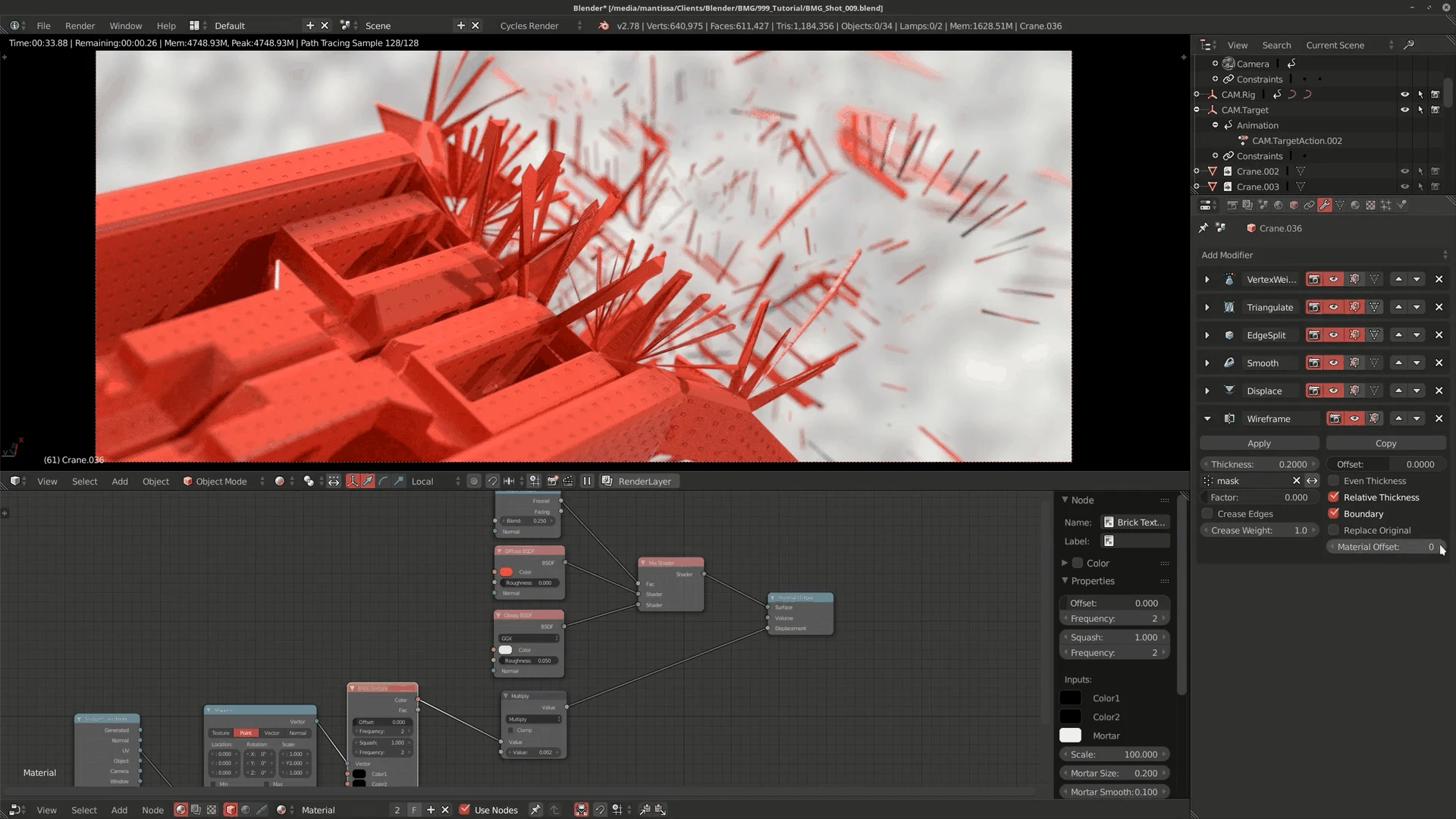Click the Mortar color swatch

[1070, 736]
